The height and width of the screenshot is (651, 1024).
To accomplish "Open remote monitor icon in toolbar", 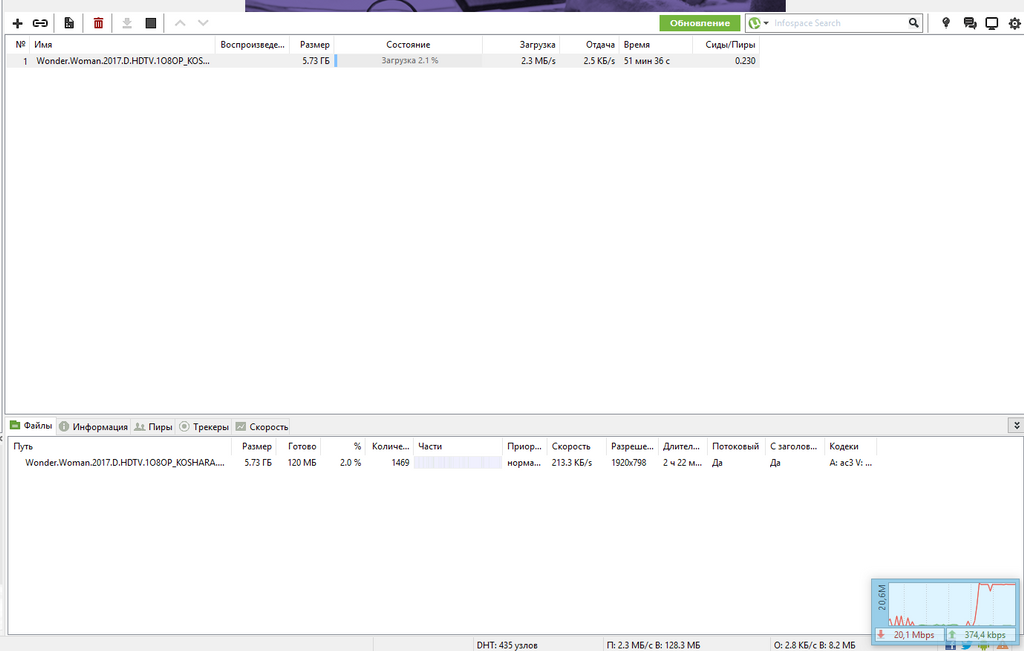I will pos(992,23).
